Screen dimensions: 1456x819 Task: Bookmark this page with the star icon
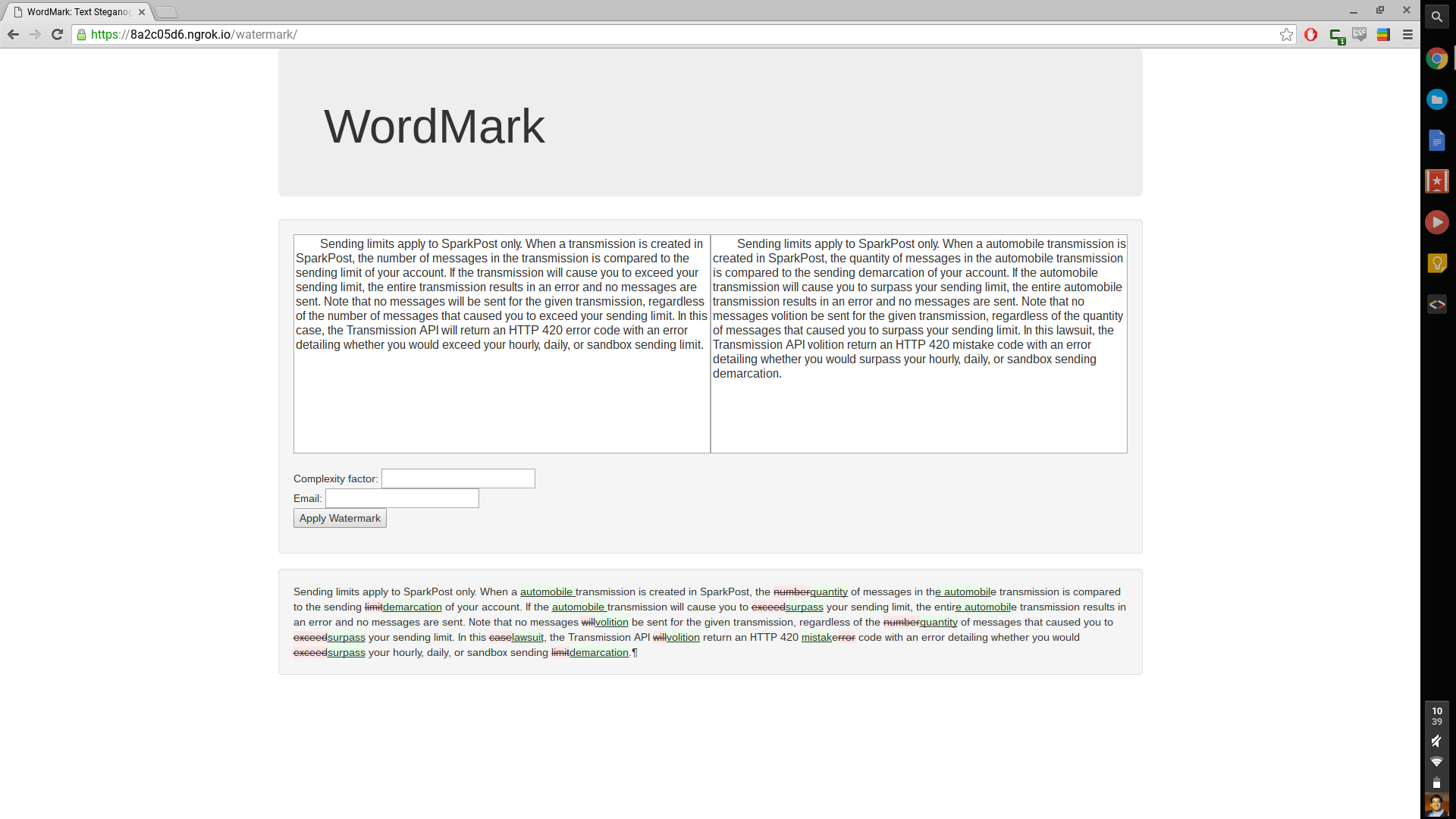pyautogui.click(x=1286, y=35)
